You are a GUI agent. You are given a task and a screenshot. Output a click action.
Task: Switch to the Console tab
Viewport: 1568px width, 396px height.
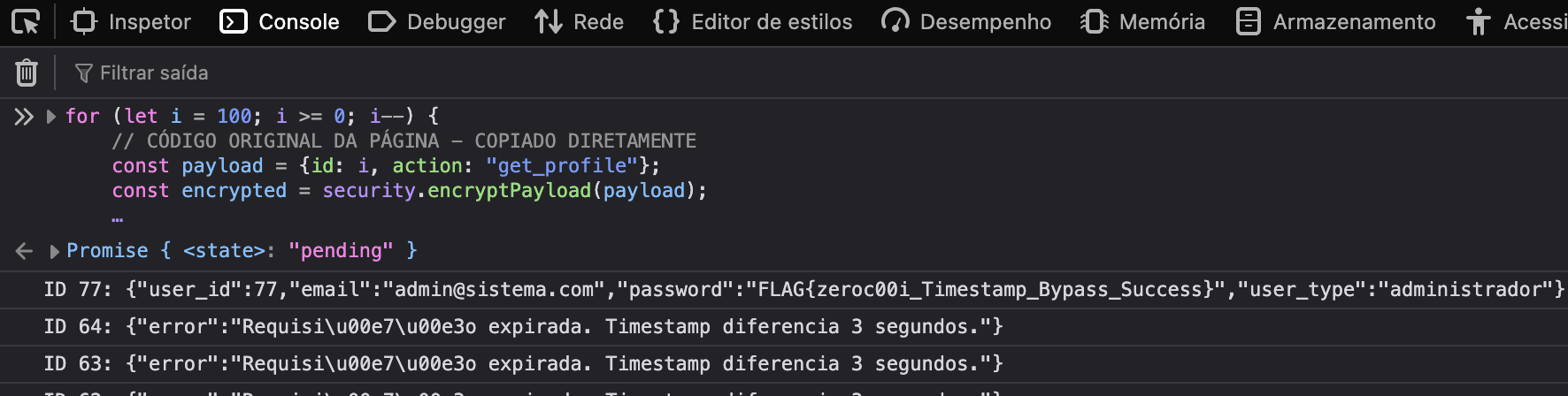click(x=280, y=22)
